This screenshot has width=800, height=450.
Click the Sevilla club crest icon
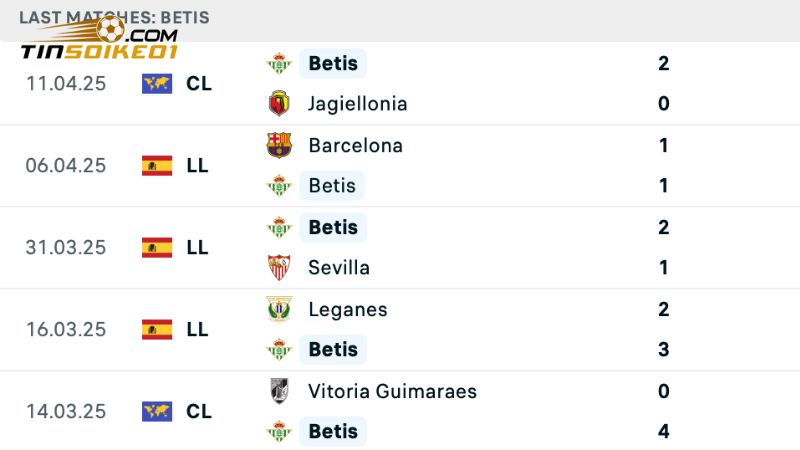(279, 267)
